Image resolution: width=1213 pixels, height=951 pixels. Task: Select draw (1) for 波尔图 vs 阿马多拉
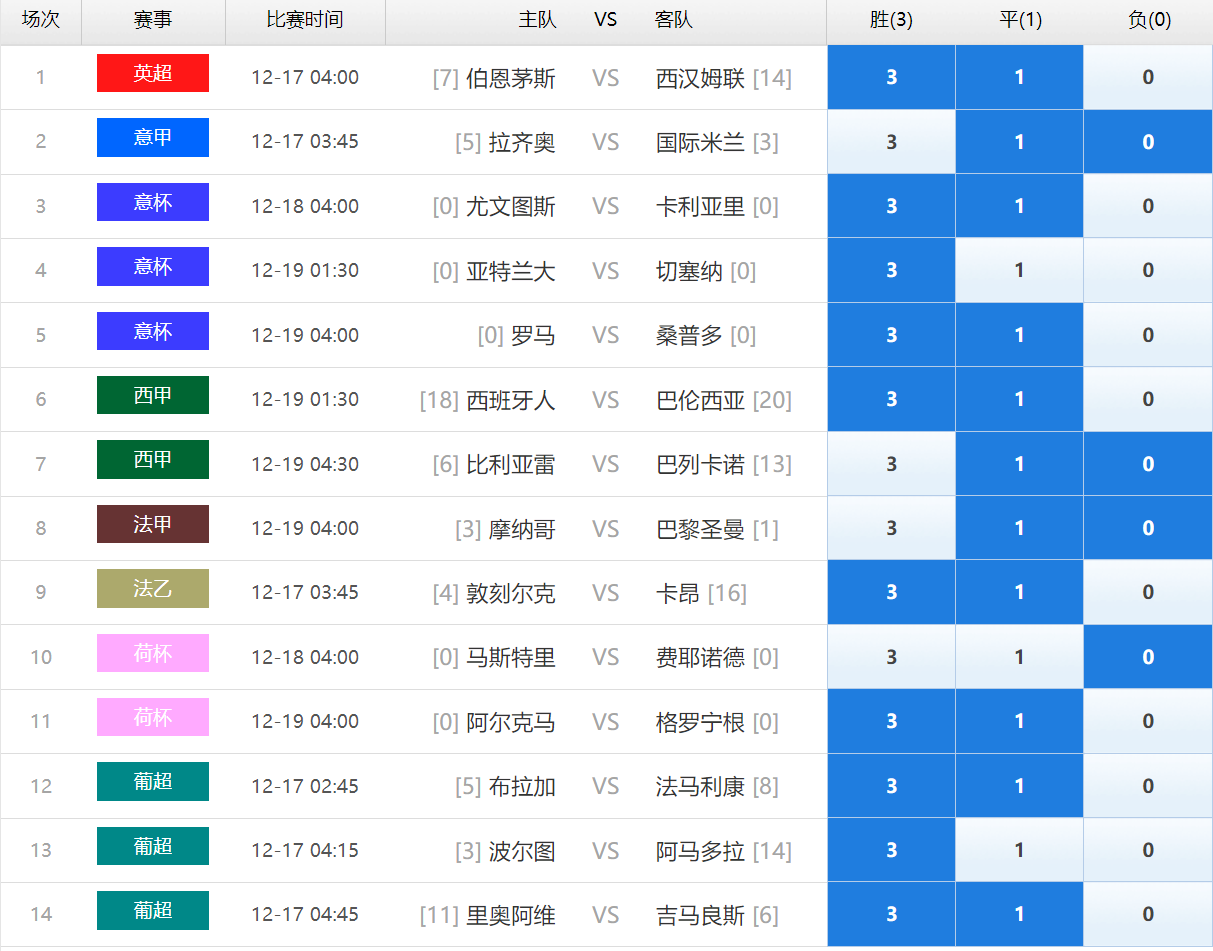pyautogui.click(x=1019, y=850)
